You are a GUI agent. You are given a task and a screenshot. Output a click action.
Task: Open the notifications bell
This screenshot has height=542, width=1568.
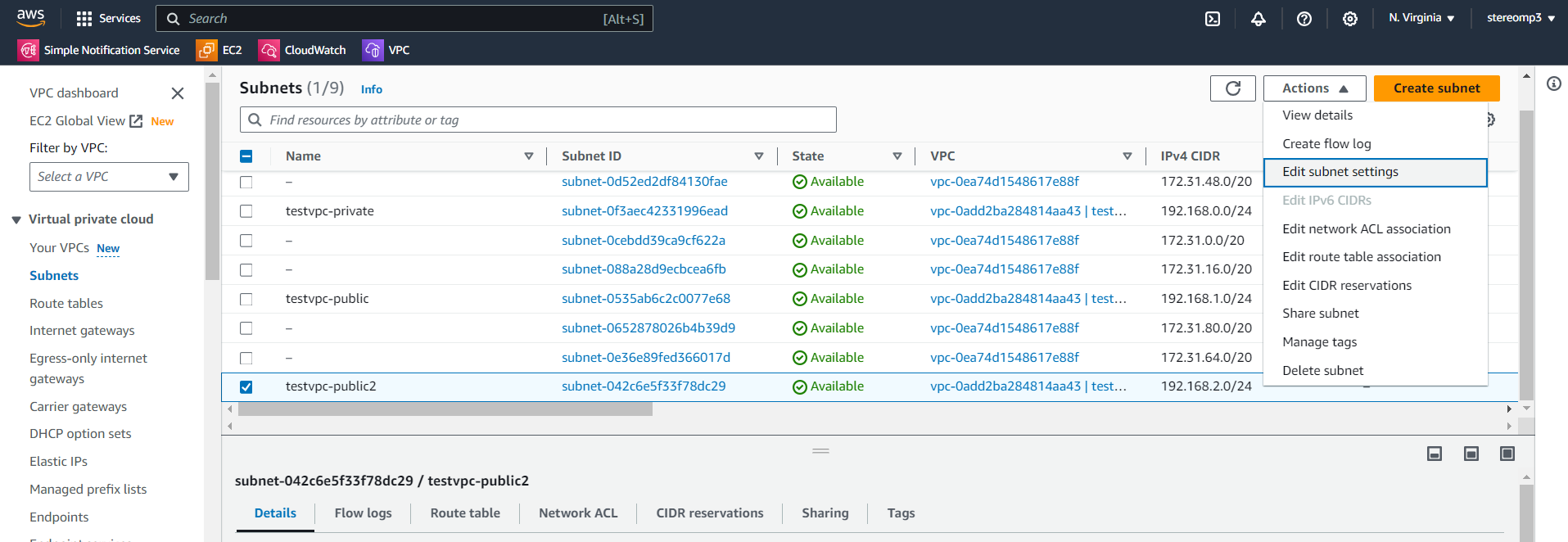1258,18
